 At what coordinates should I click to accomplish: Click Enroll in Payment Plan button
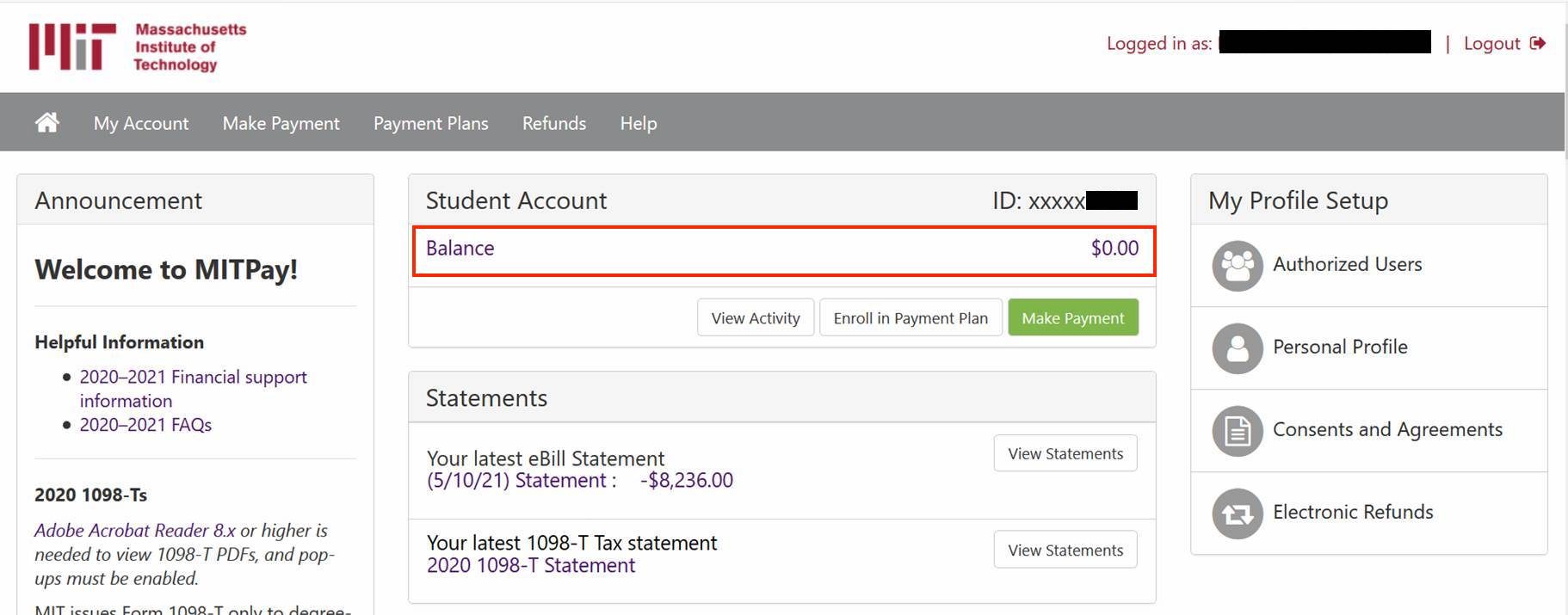(911, 317)
